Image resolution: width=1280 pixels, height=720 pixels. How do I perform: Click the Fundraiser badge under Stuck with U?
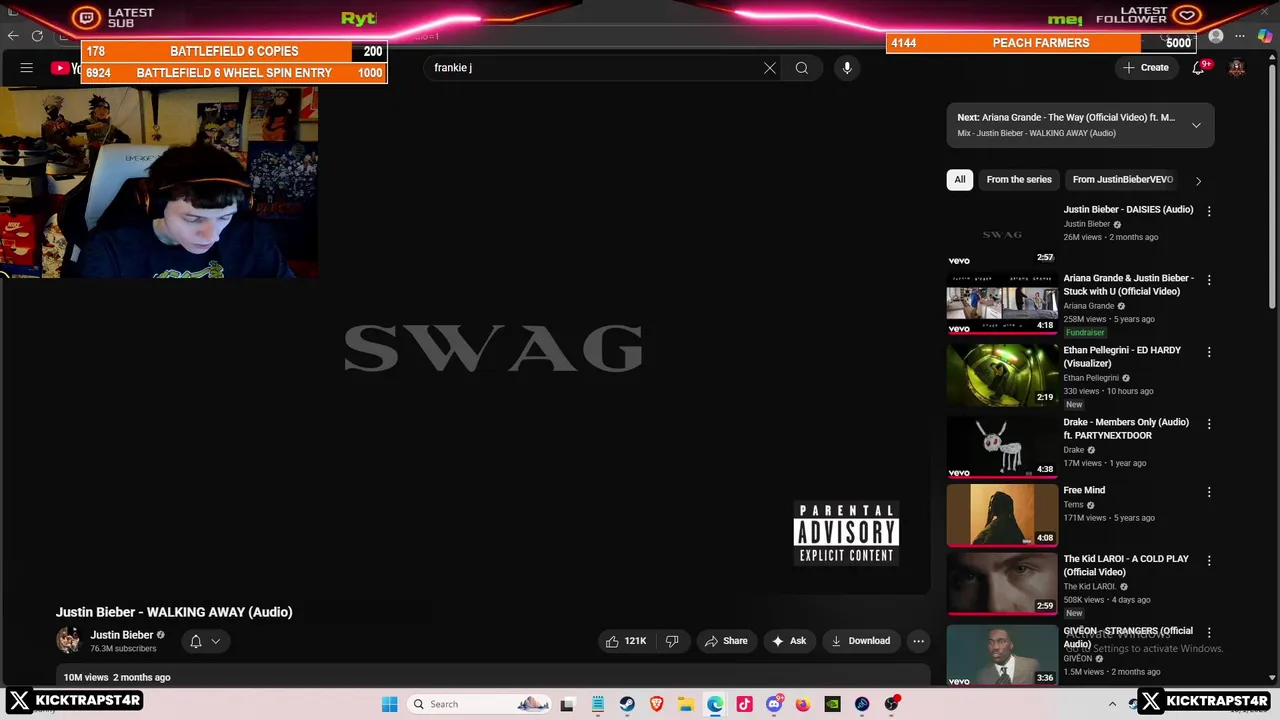pyautogui.click(x=1085, y=332)
